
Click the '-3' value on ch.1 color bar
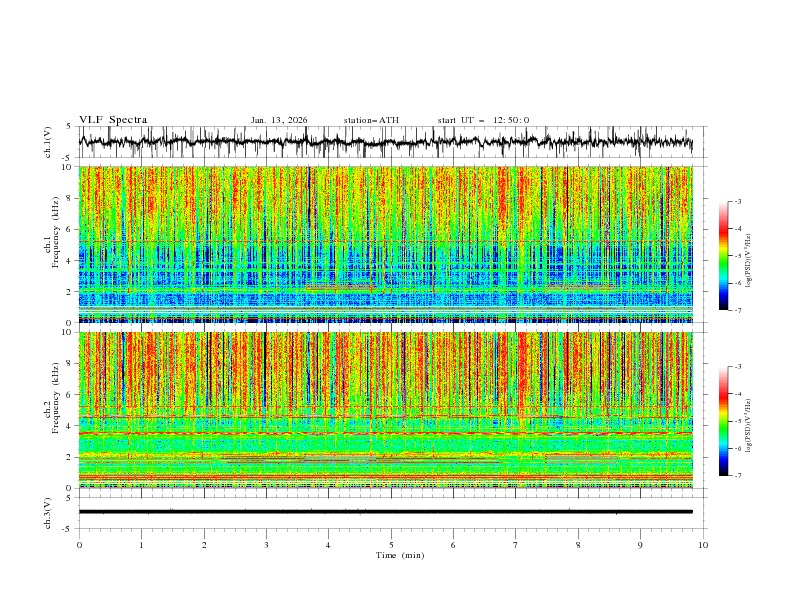[x=737, y=201]
